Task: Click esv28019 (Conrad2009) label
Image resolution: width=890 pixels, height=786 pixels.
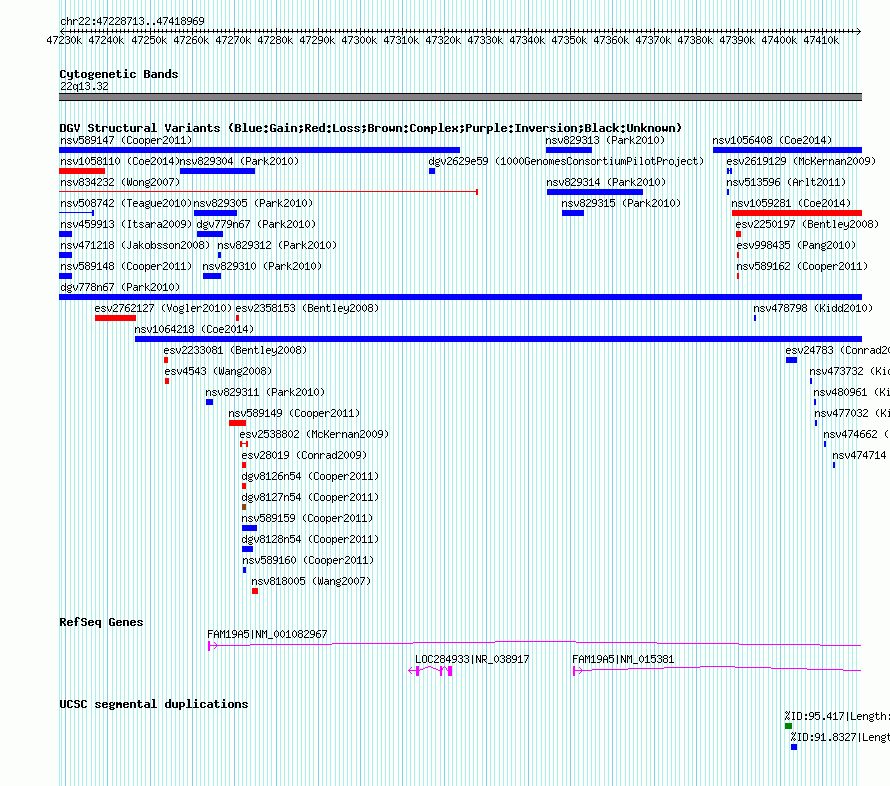Action: tap(304, 455)
